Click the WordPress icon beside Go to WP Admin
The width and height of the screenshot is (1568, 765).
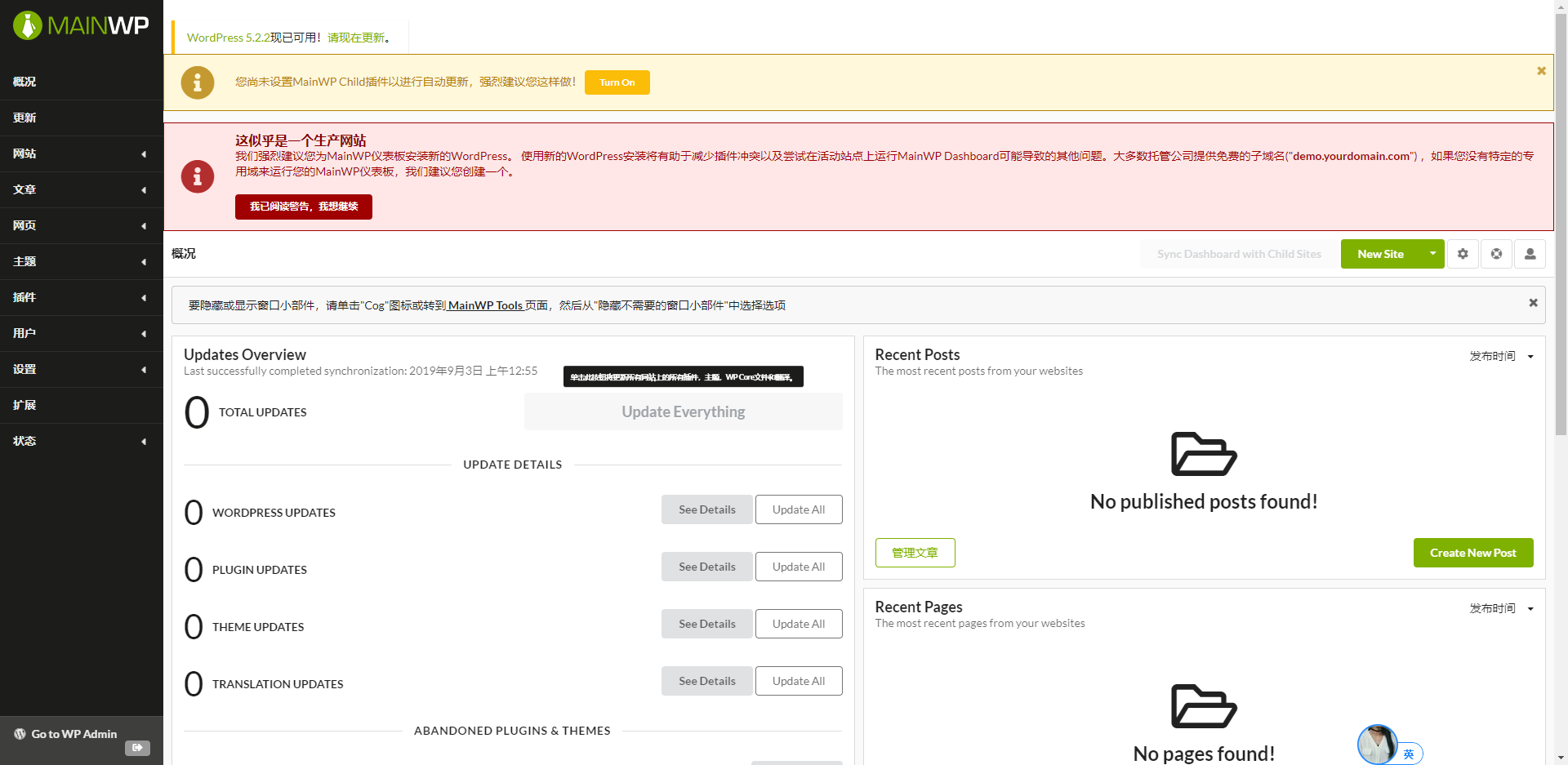20,734
